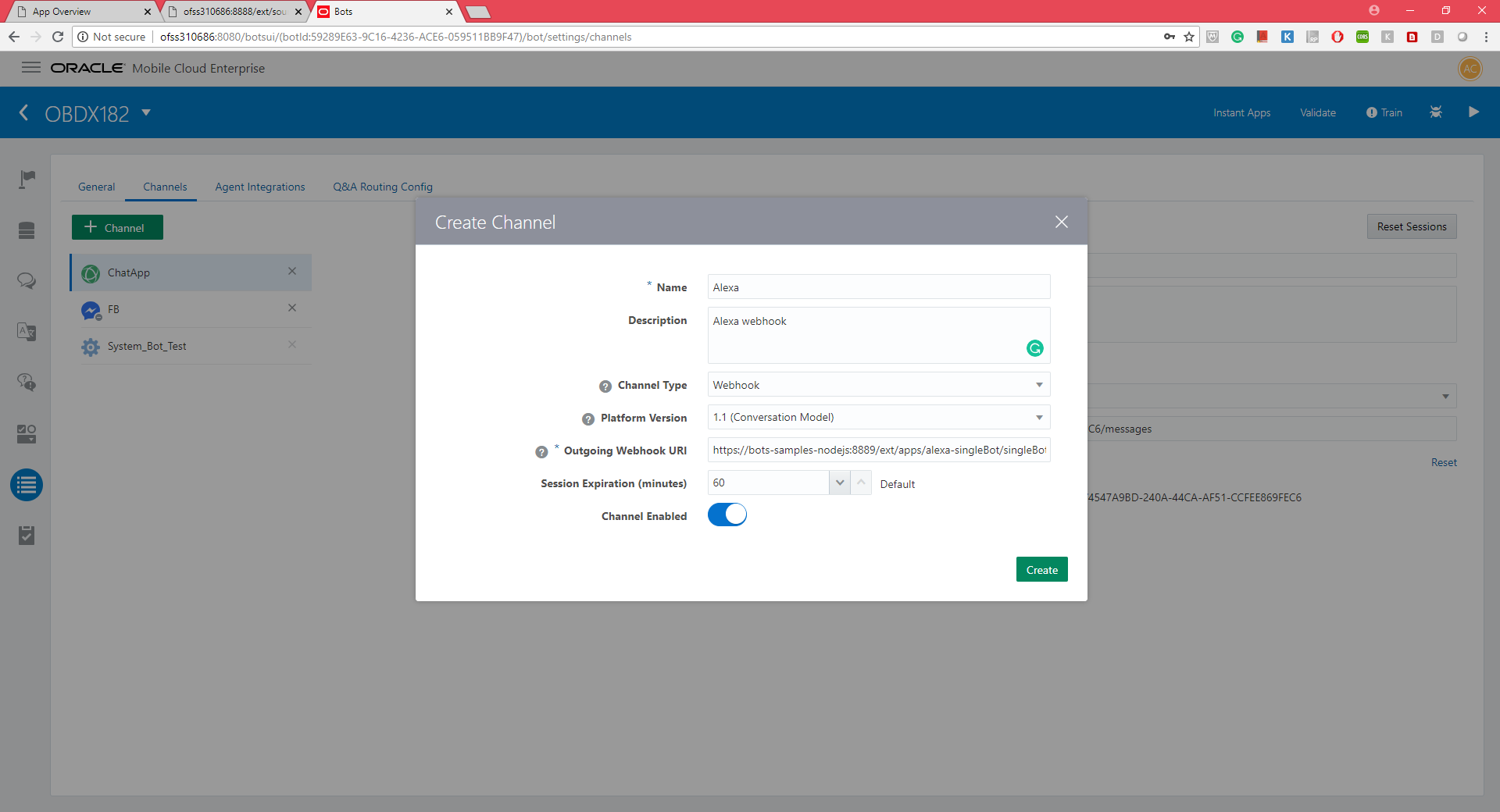Click the Reset link

pos(1444,462)
